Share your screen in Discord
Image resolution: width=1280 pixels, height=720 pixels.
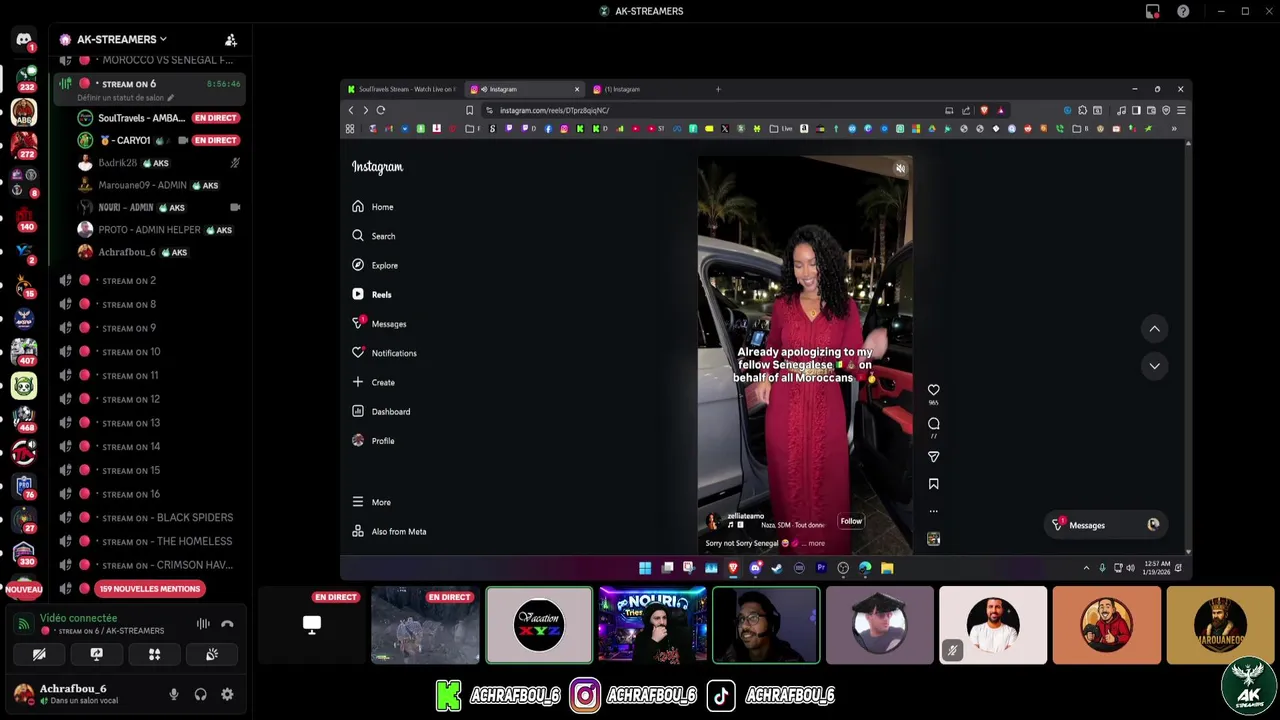pyautogui.click(x=96, y=654)
